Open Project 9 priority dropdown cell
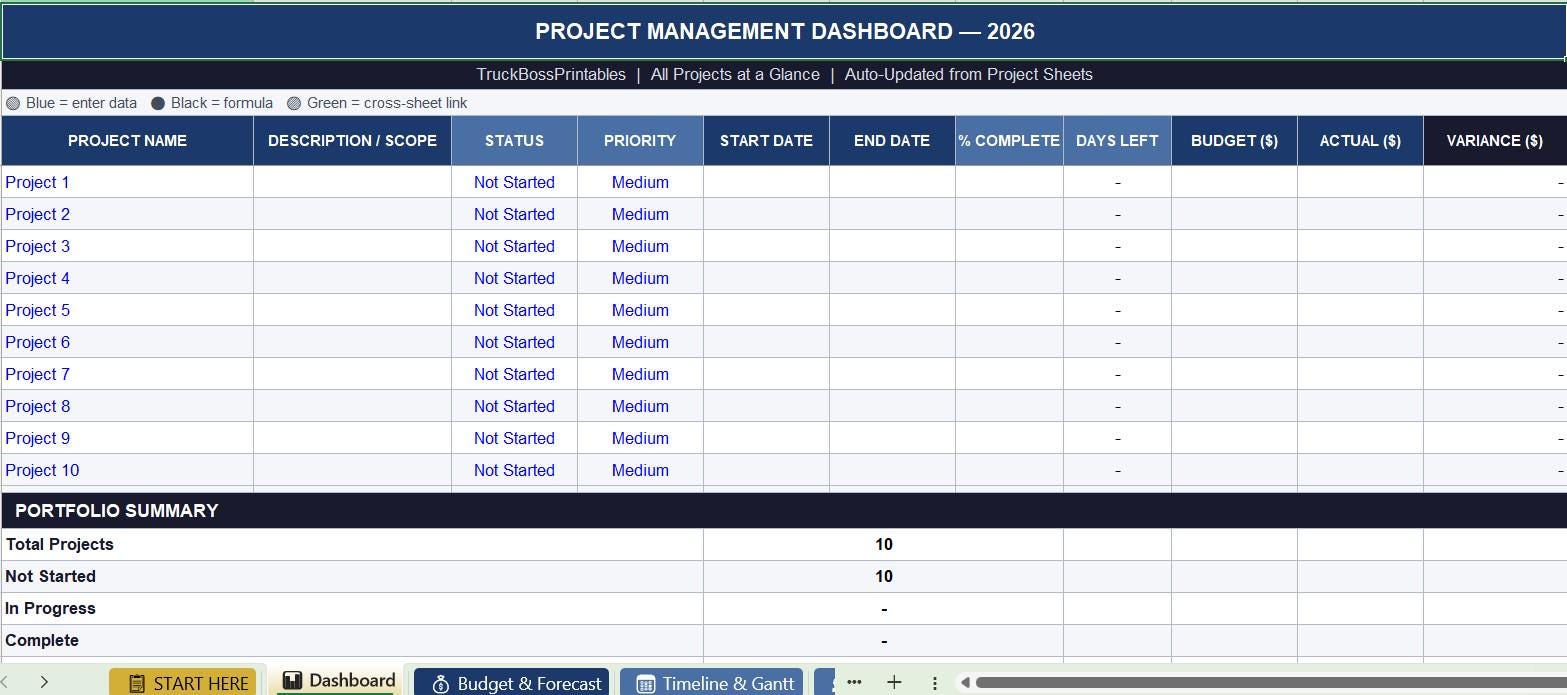This screenshot has width=1567, height=695. point(640,438)
